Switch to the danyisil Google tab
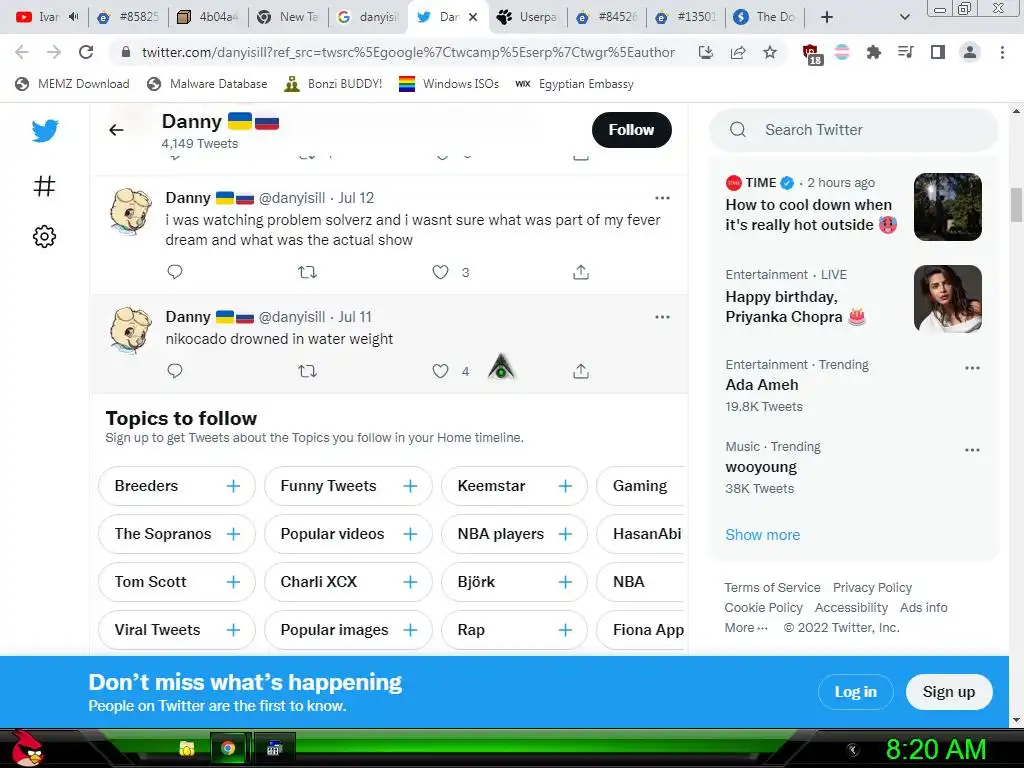The image size is (1024, 768). coord(368,17)
